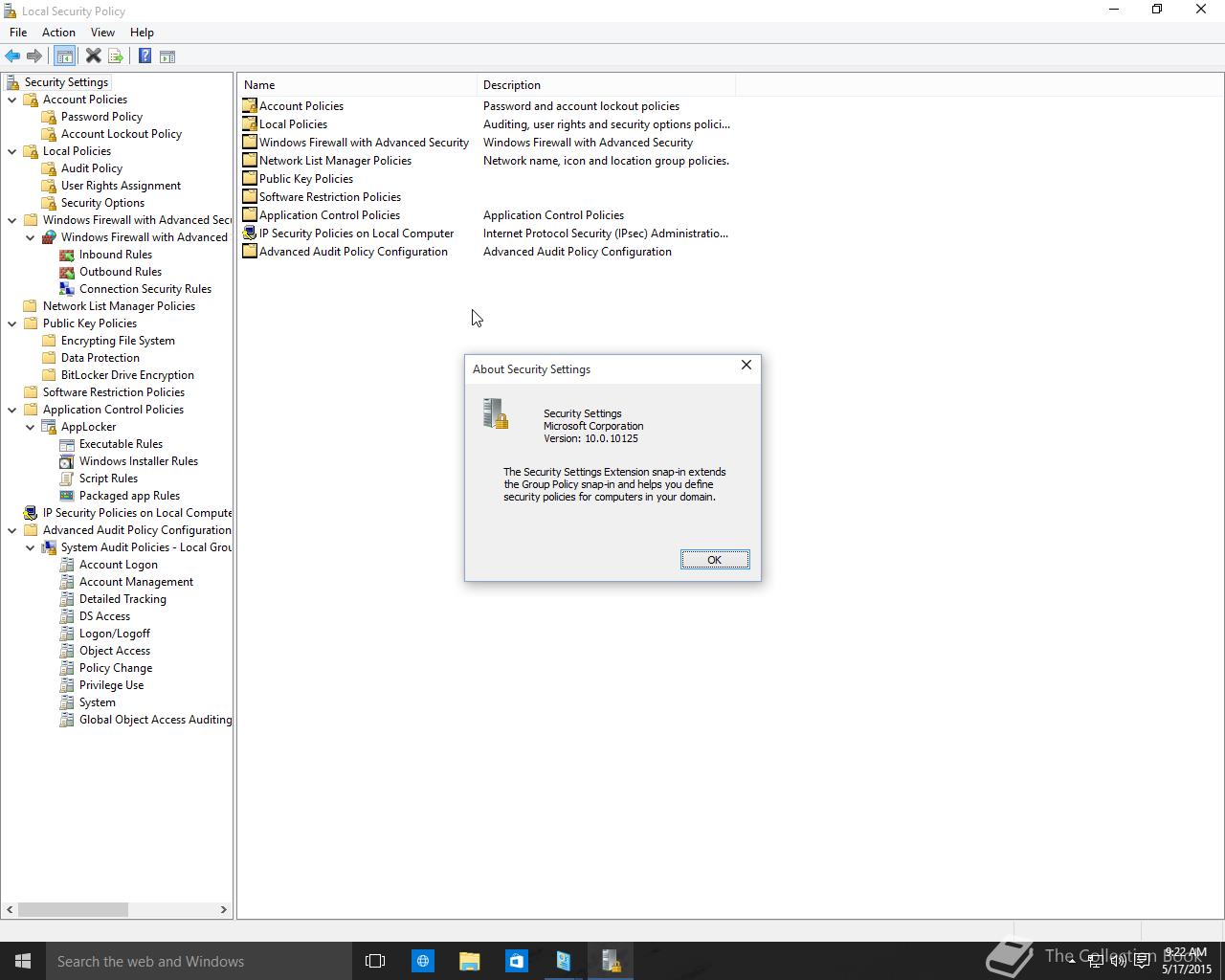Click the Search the web and Windows box
The image size is (1225, 980).
click(x=199, y=961)
